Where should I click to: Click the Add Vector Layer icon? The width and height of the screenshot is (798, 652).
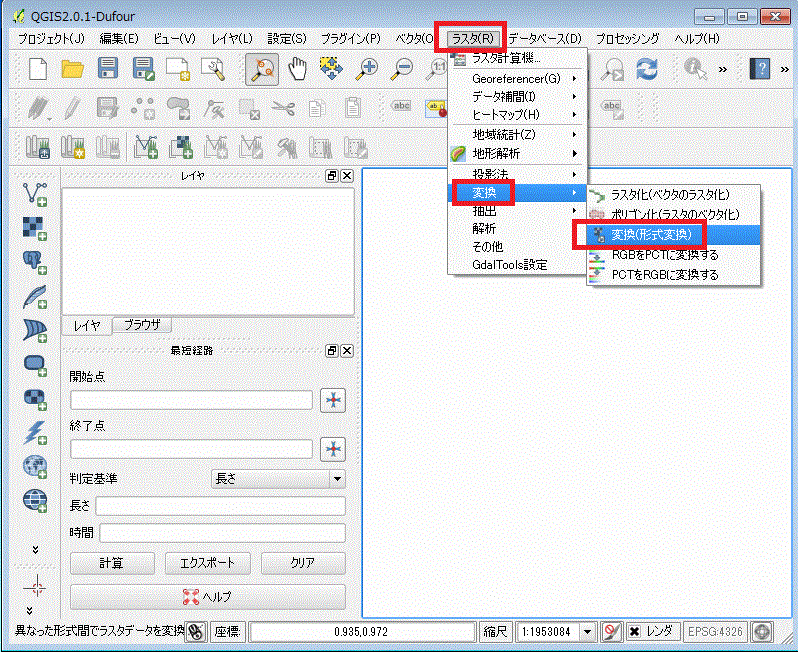[36, 193]
